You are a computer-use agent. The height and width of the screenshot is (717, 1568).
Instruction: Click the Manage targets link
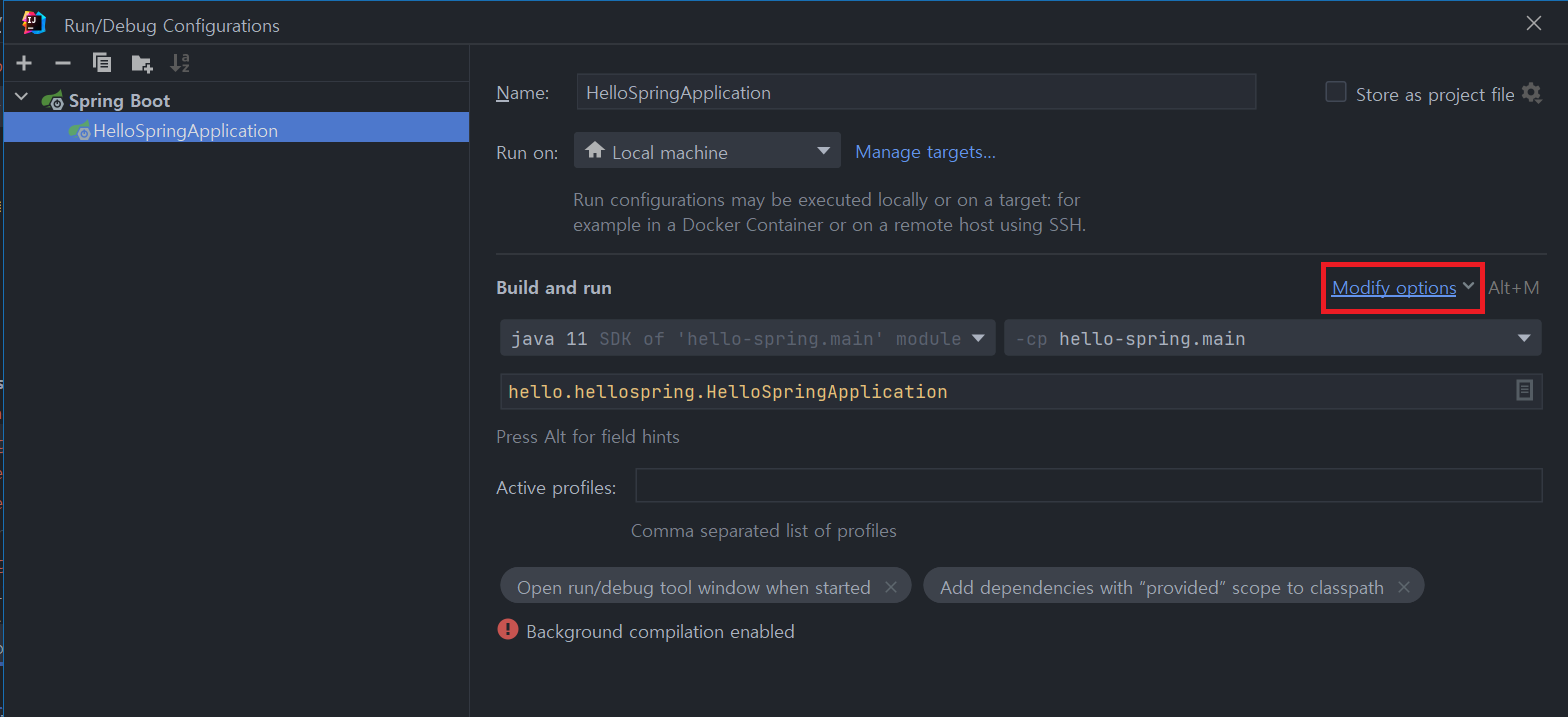click(x=925, y=152)
